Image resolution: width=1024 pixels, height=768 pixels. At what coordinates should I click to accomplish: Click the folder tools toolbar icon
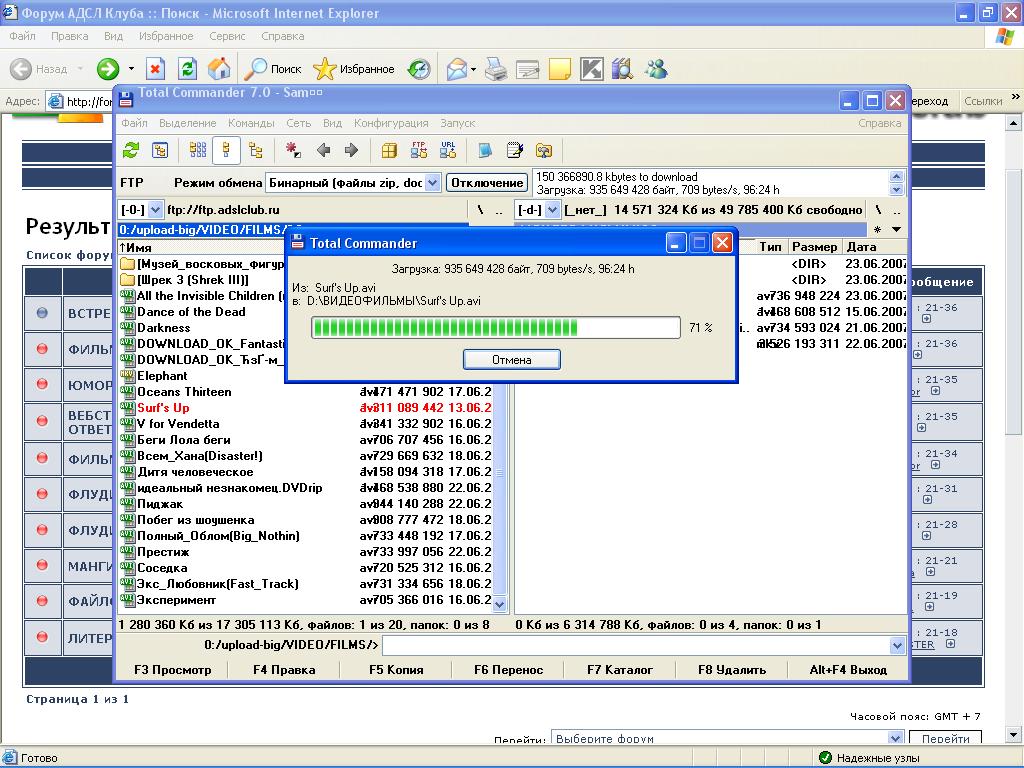(x=543, y=151)
